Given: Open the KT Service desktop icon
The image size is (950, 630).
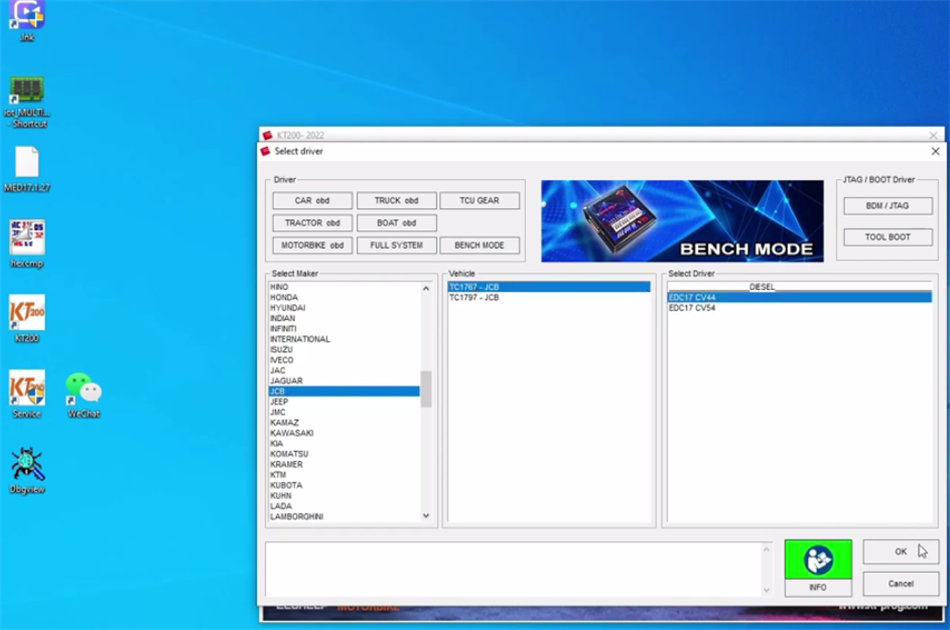Looking at the screenshot, I should tap(27, 389).
